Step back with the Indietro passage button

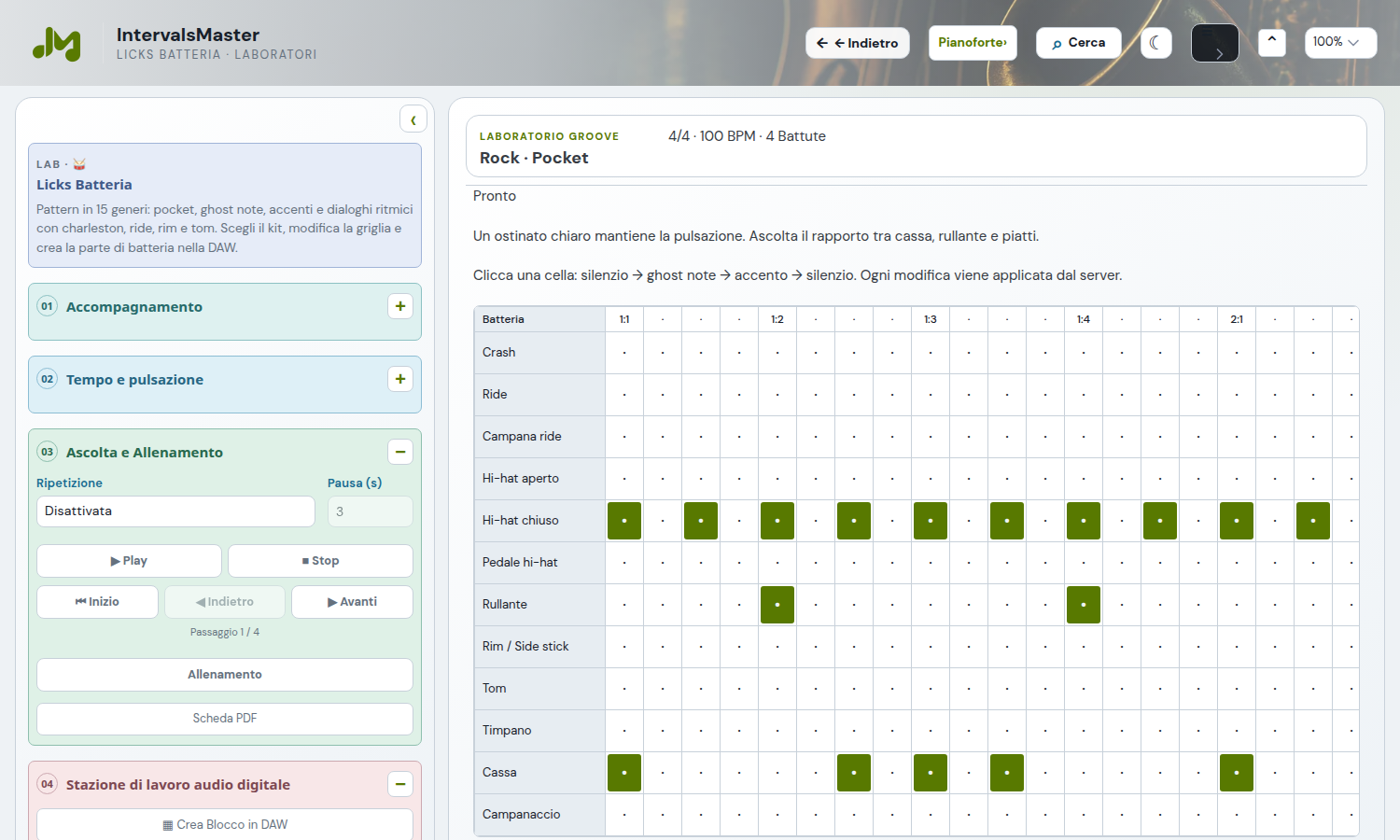pyautogui.click(x=225, y=602)
